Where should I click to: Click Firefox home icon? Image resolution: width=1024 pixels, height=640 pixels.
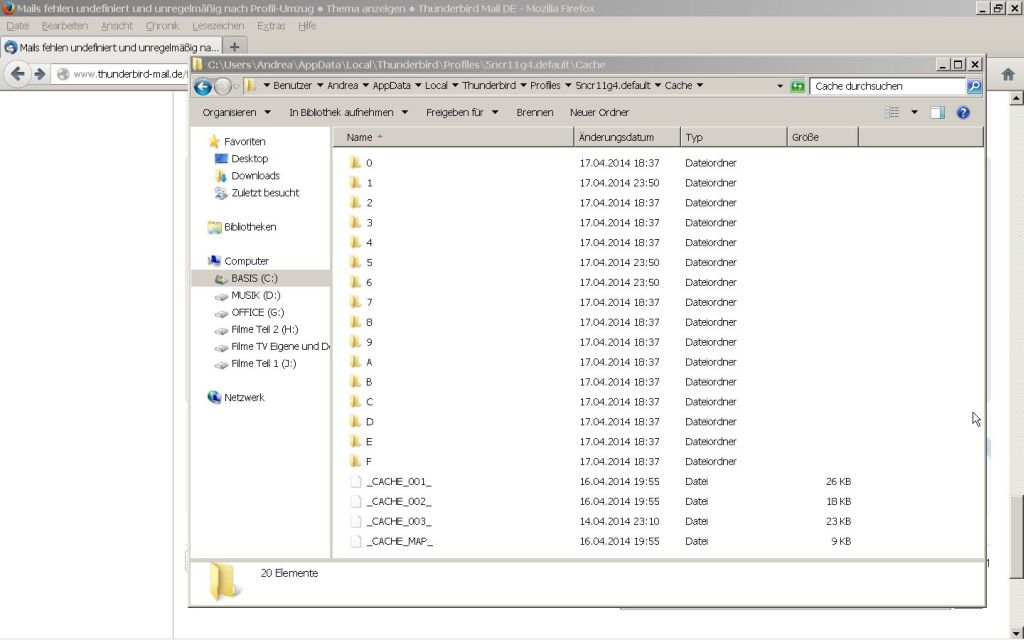coord(1007,74)
